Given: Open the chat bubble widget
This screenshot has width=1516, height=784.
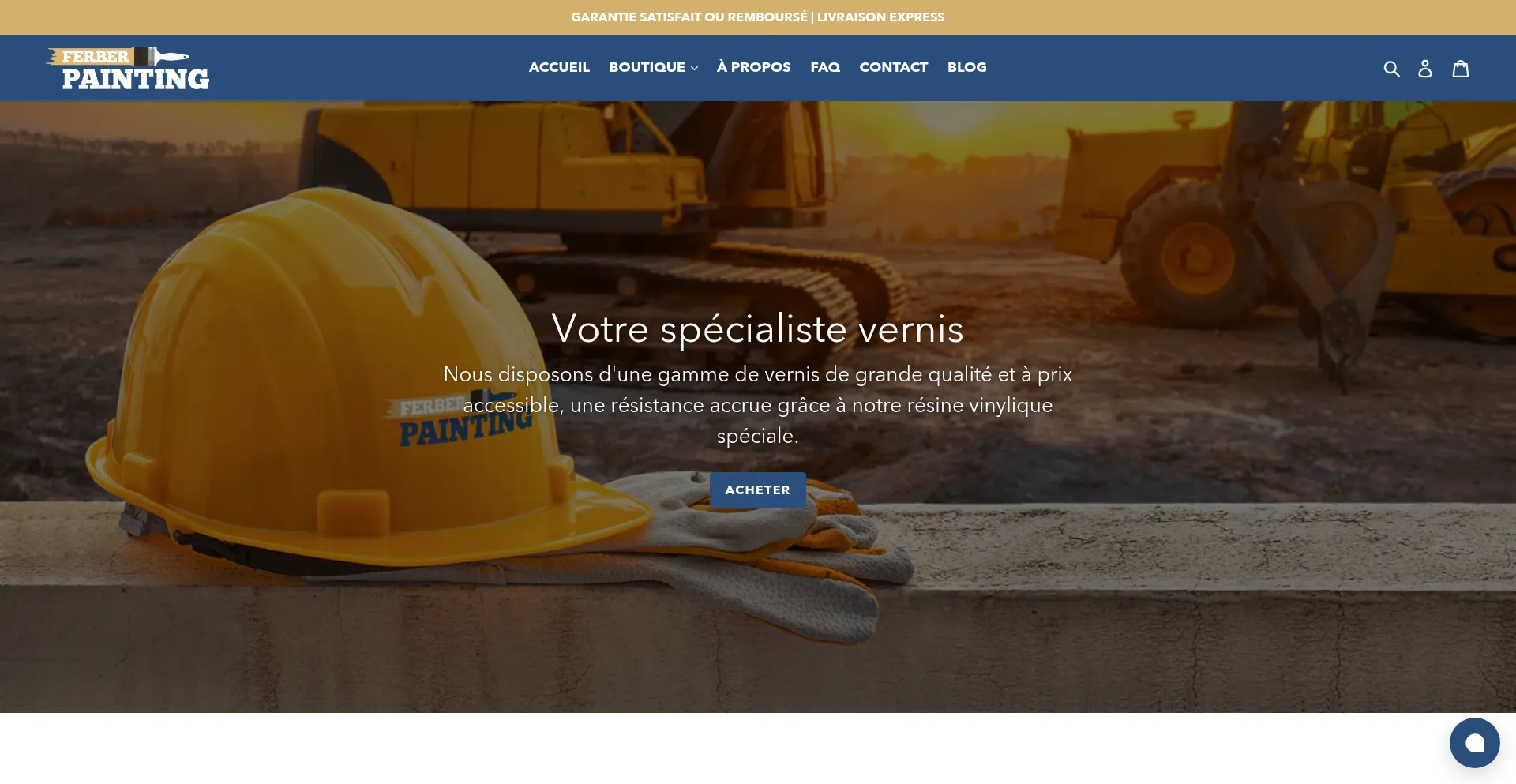Looking at the screenshot, I should coord(1474,743).
